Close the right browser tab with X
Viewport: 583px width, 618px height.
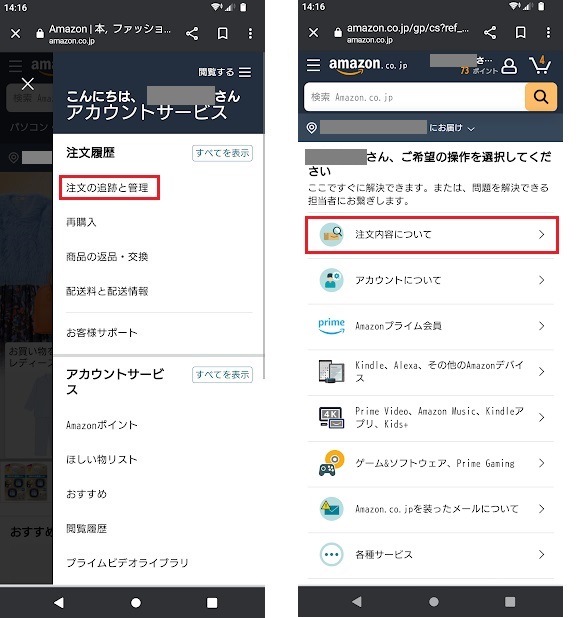point(313,33)
